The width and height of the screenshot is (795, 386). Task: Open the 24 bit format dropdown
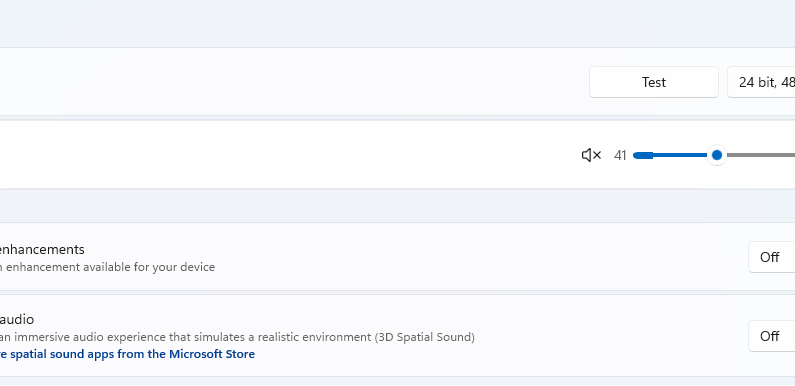pos(762,82)
